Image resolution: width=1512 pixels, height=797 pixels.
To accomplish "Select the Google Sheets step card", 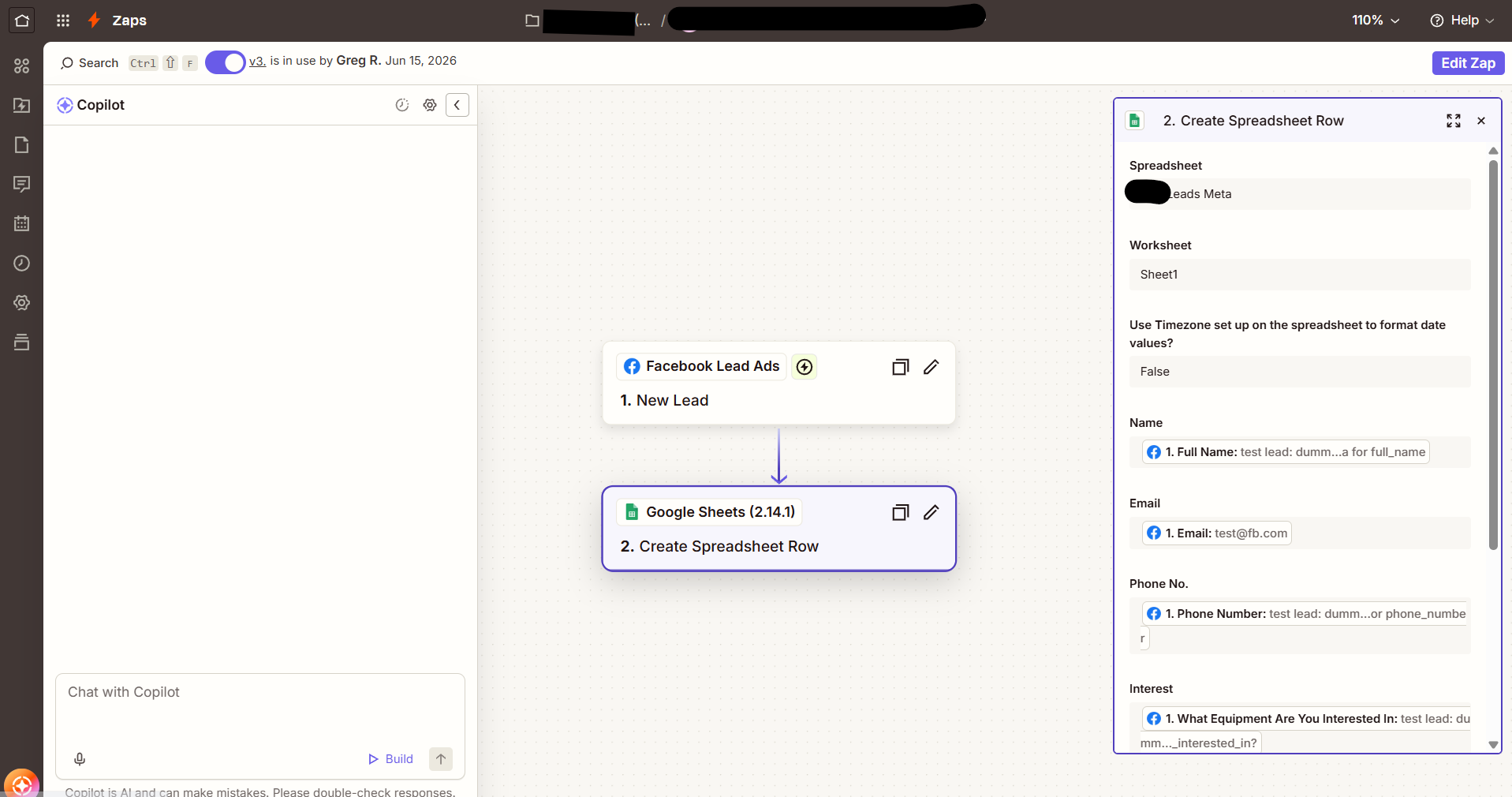I will (779, 529).
